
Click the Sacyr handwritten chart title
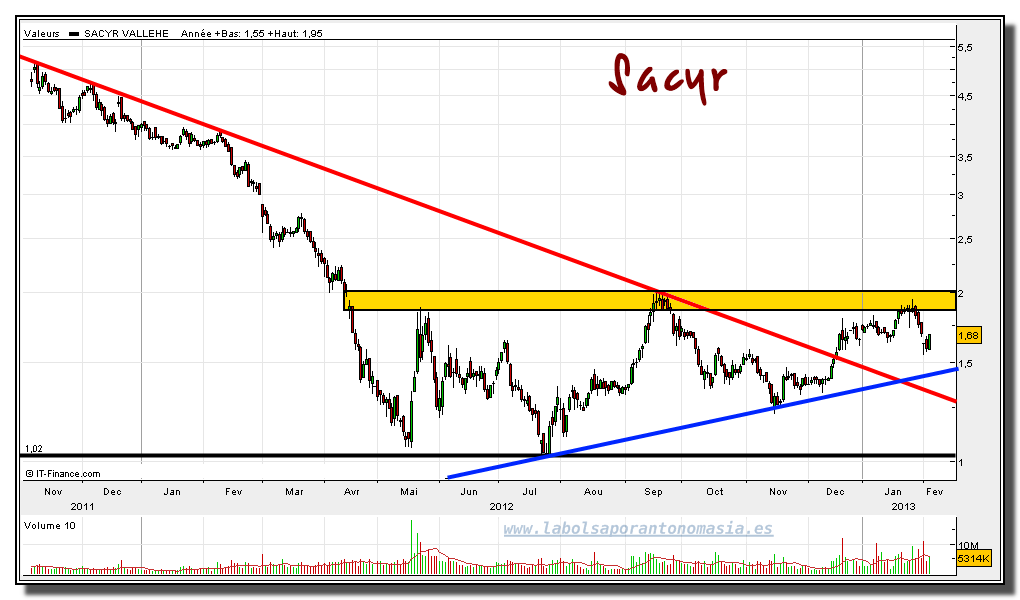(x=667, y=78)
